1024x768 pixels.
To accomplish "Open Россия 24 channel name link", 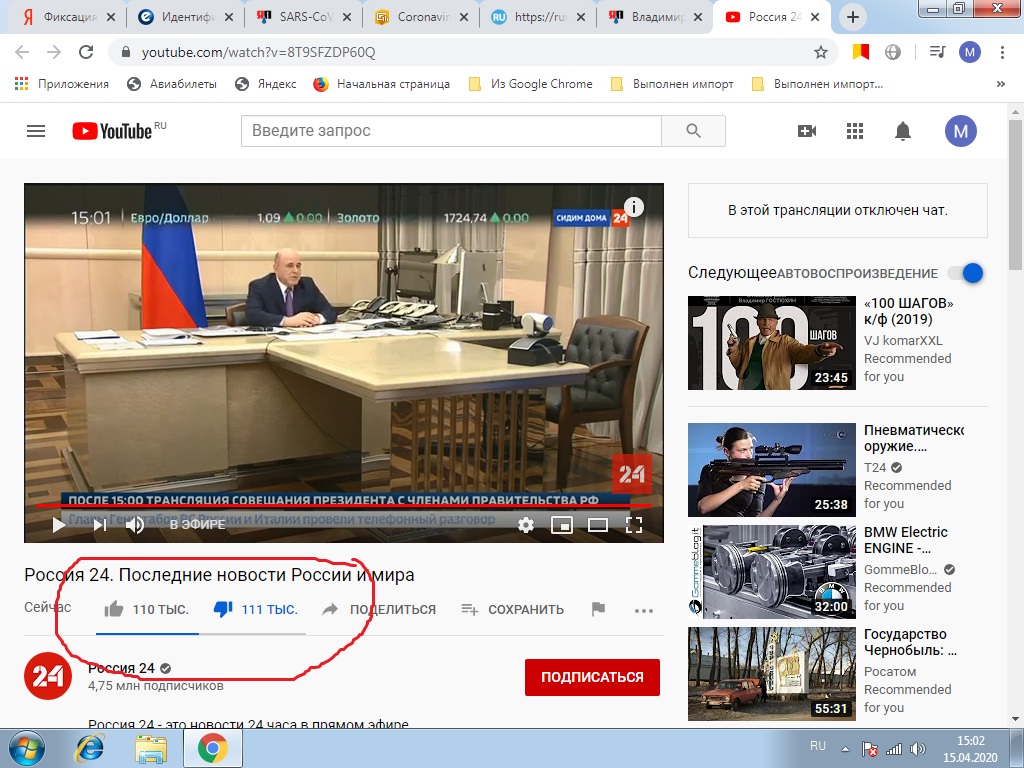I will [x=121, y=668].
